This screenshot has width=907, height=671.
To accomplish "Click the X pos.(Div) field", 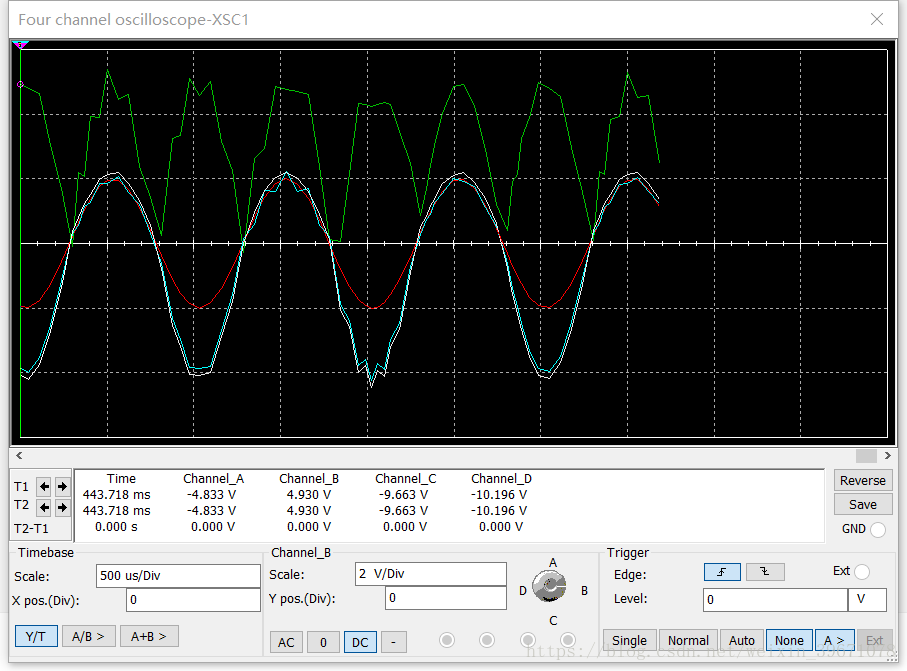I will click(193, 600).
